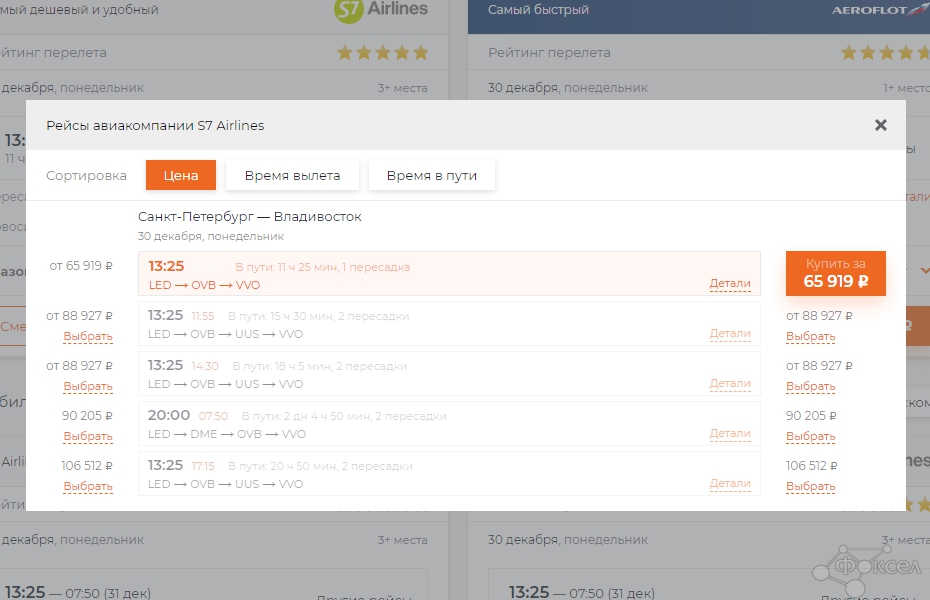
Task: Open Детали for the 20:00 departure flight
Action: (730, 433)
